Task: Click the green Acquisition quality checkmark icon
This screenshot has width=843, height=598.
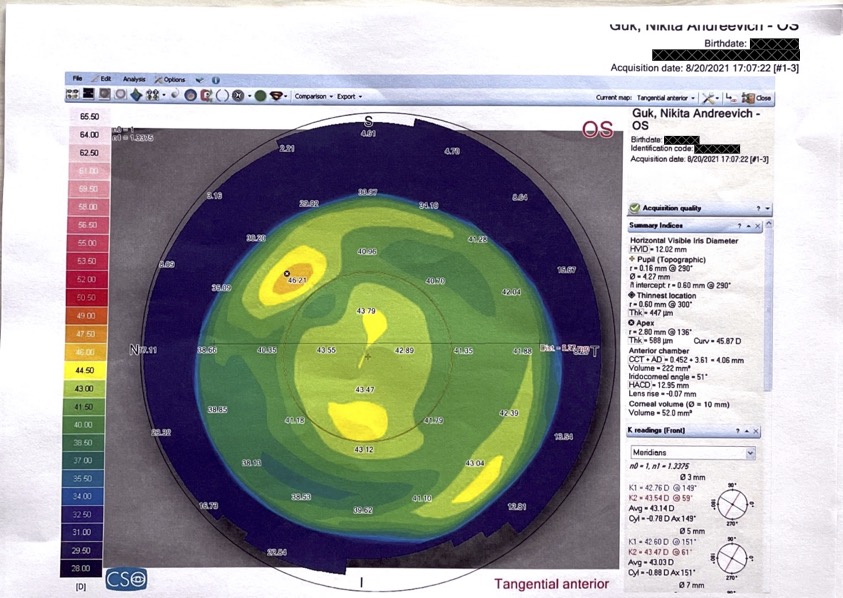Action: pyautogui.click(x=634, y=208)
